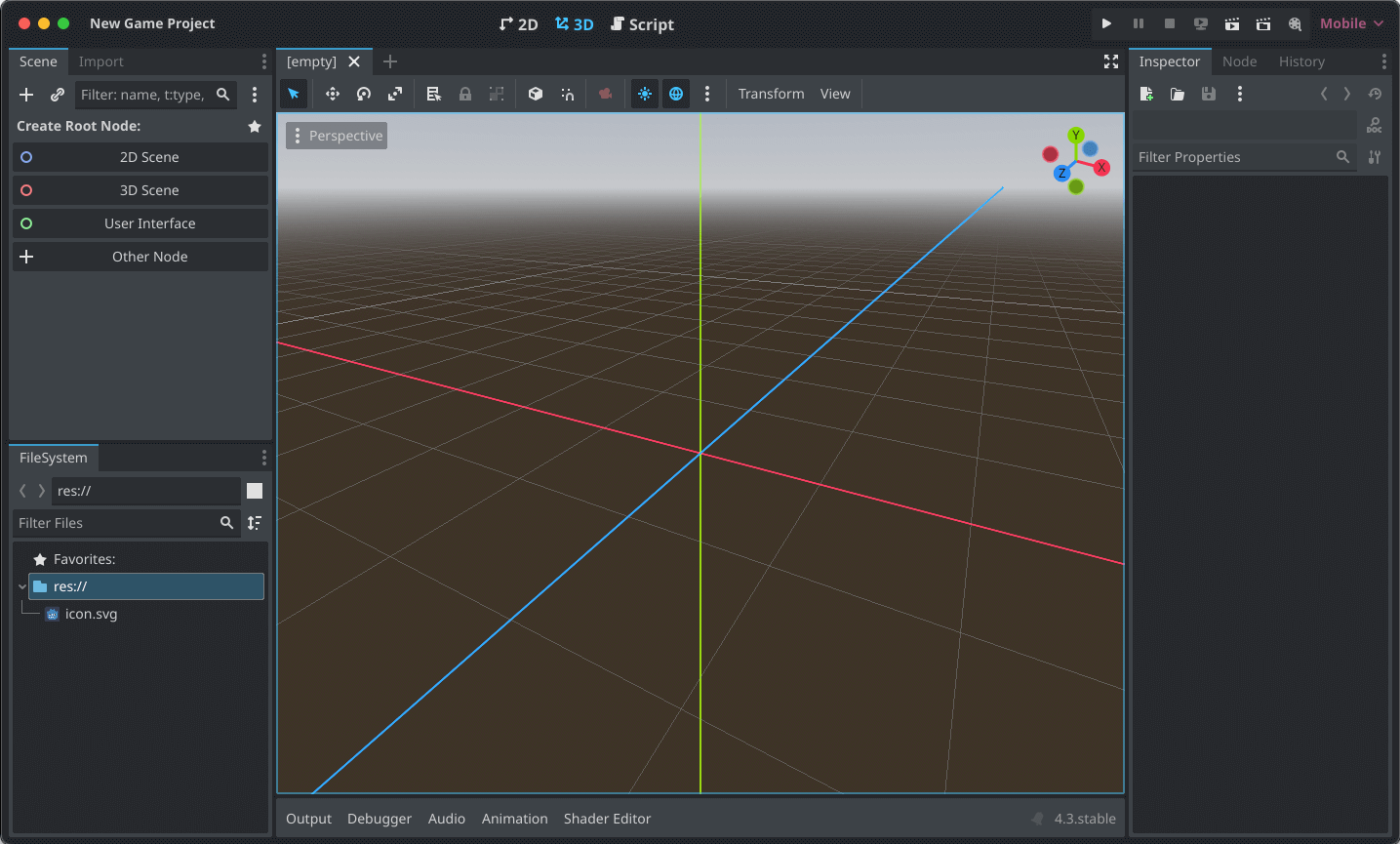
Task: Load resource folder icon in Inspector
Action: 1178,94
